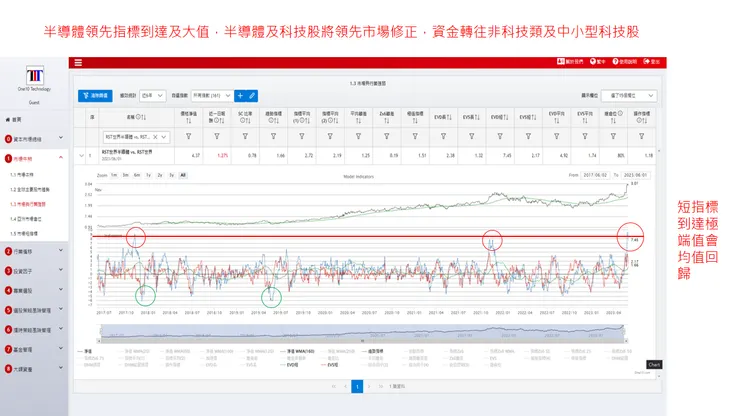
Task: Click the chart To date field
Action: click(635, 175)
